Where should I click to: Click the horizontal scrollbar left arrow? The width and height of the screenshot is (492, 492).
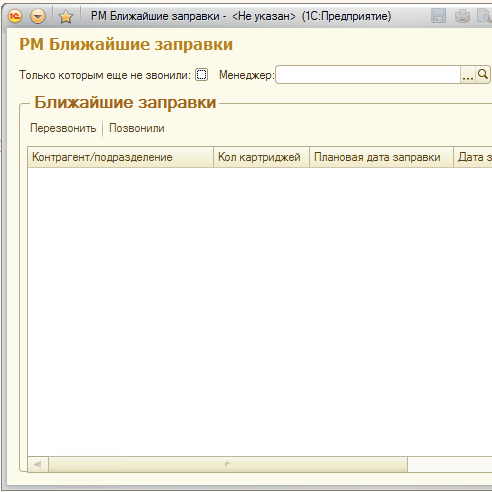pos(38,464)
